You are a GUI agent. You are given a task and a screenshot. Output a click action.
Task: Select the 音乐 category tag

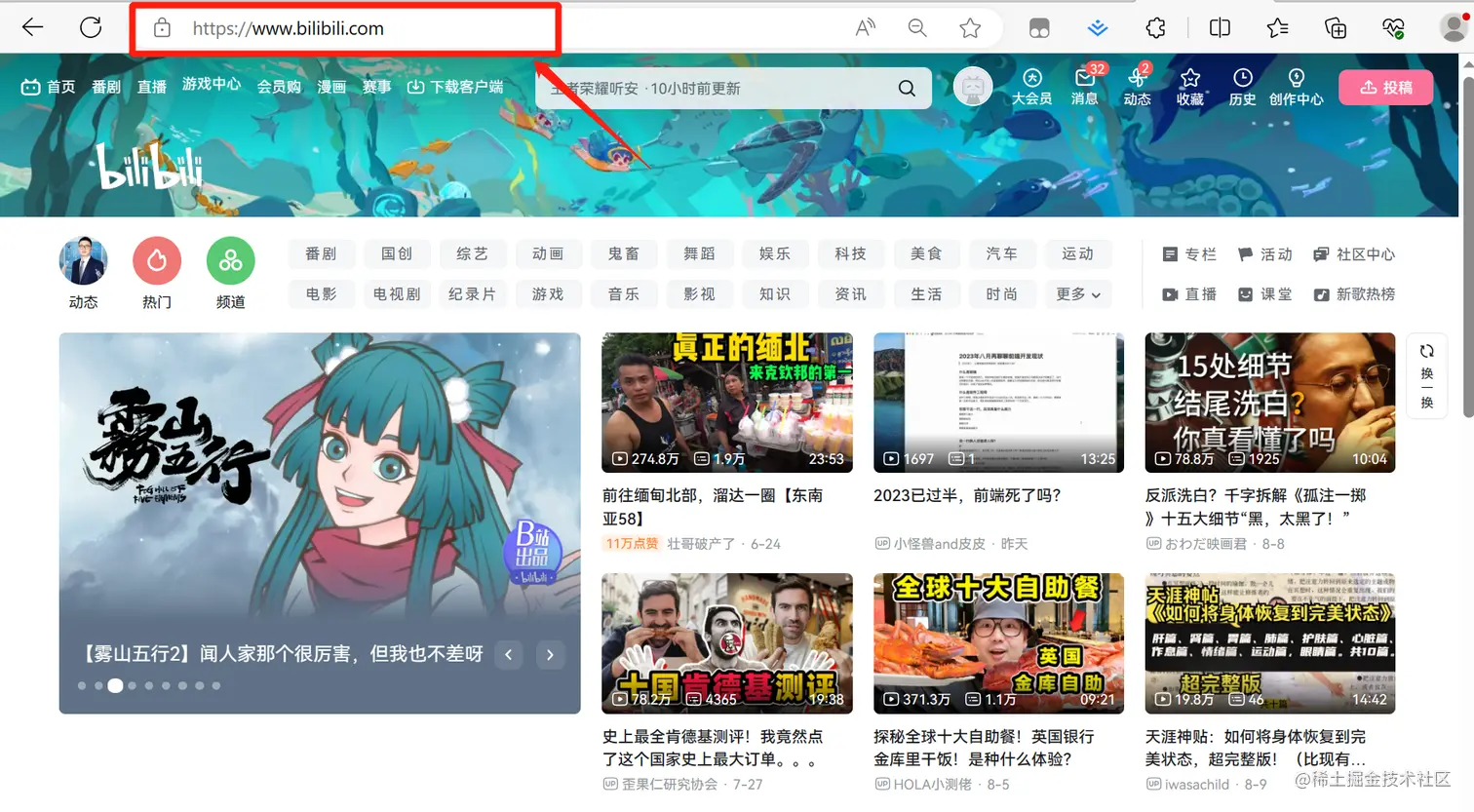point(624,293)
